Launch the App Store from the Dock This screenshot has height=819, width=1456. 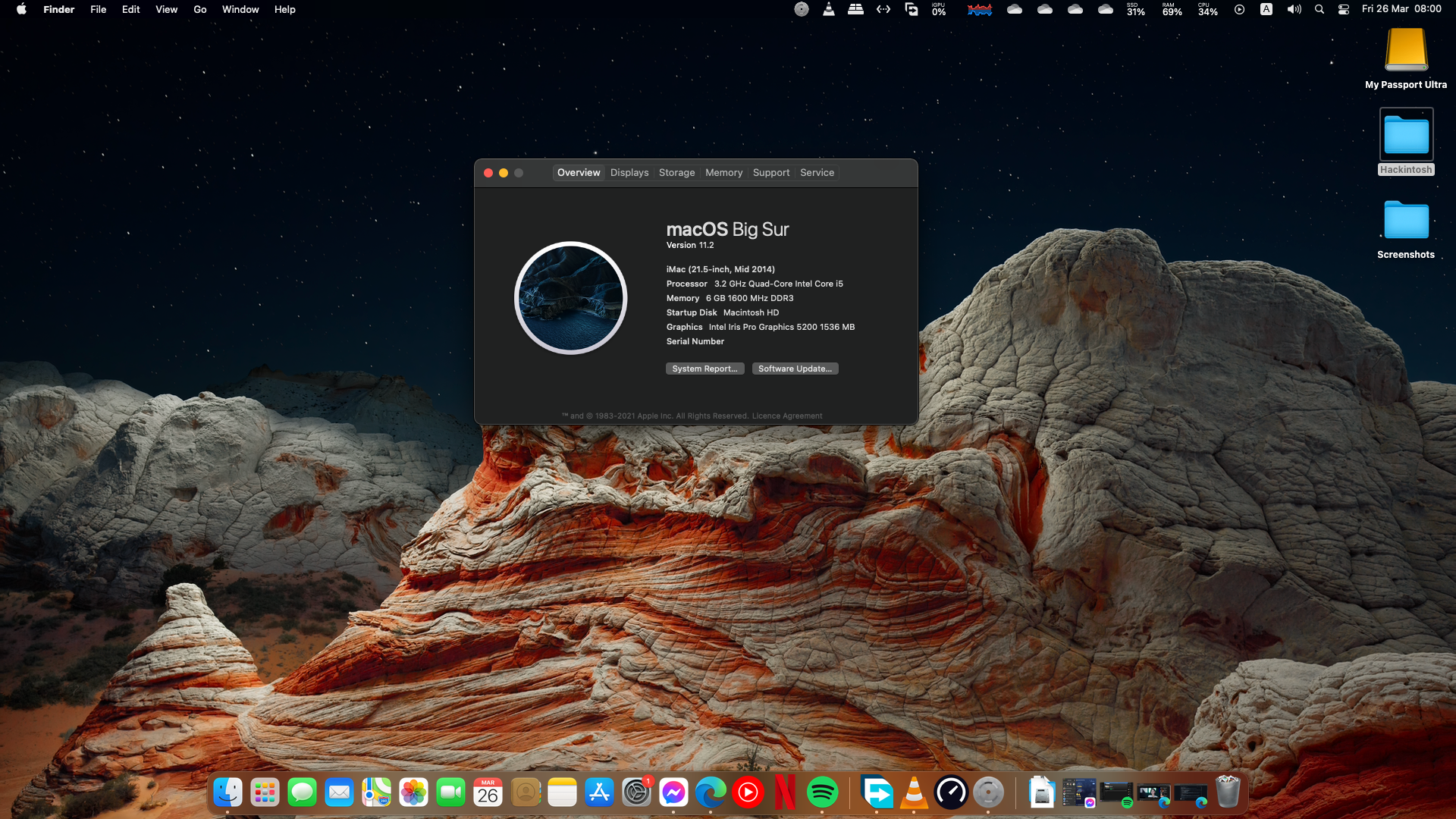pyautogui.click(x=599, y=793)
